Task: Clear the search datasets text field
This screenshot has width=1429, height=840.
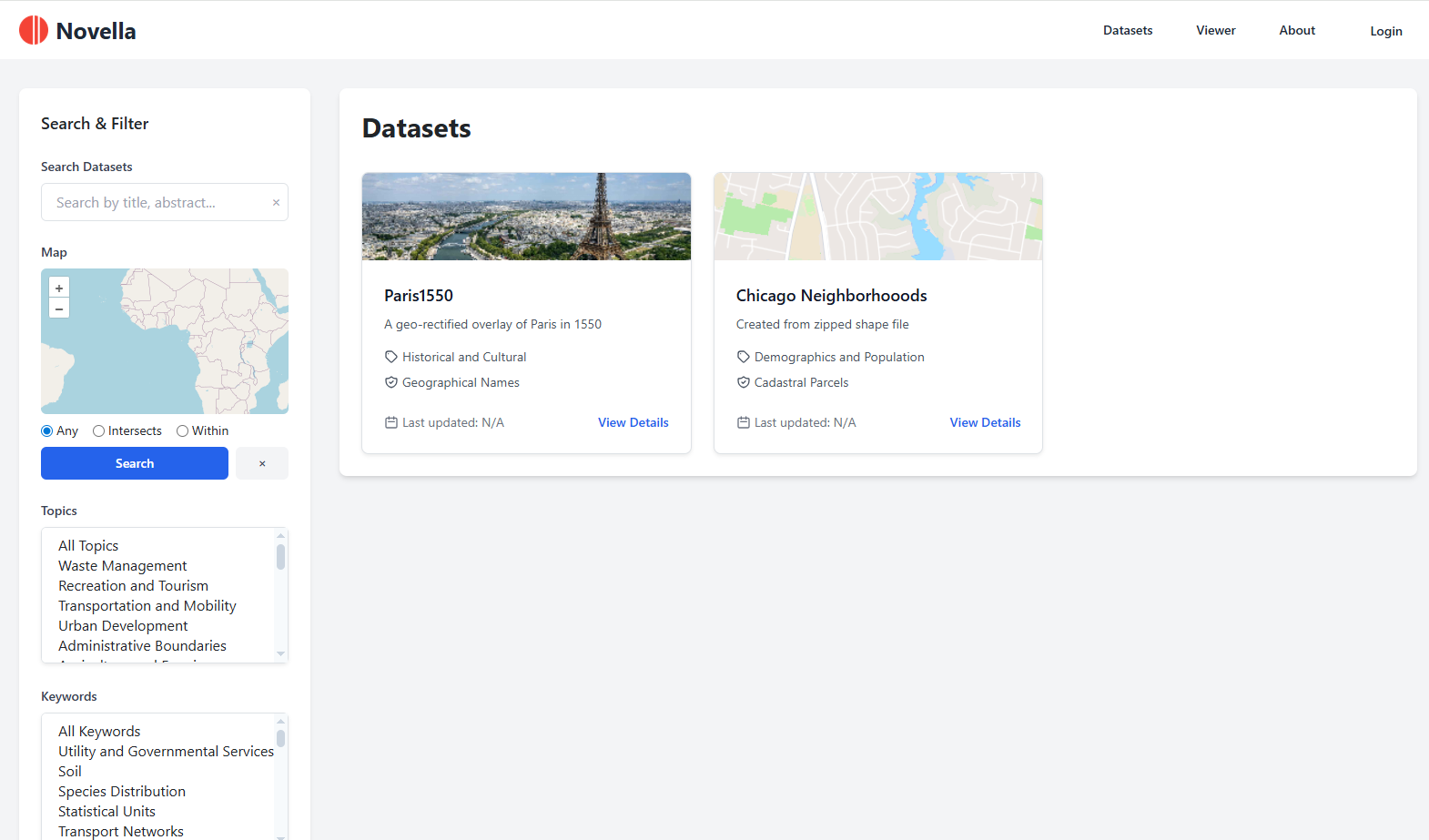Action: pos(276,203)
